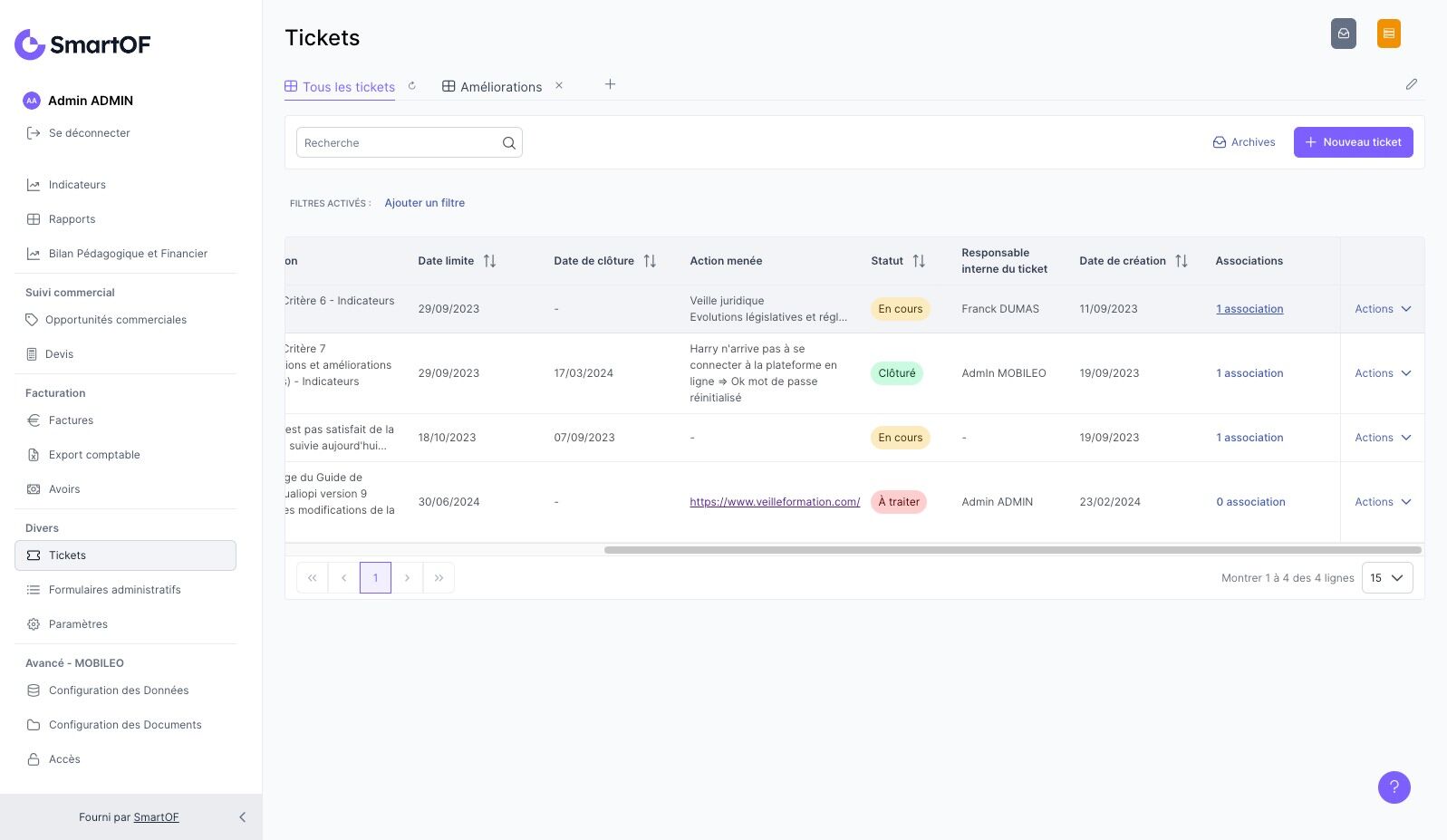Click the Admin ADMIN avatar icon
This screenshot has width=1447, height=840.
click(x=32, y=101)
